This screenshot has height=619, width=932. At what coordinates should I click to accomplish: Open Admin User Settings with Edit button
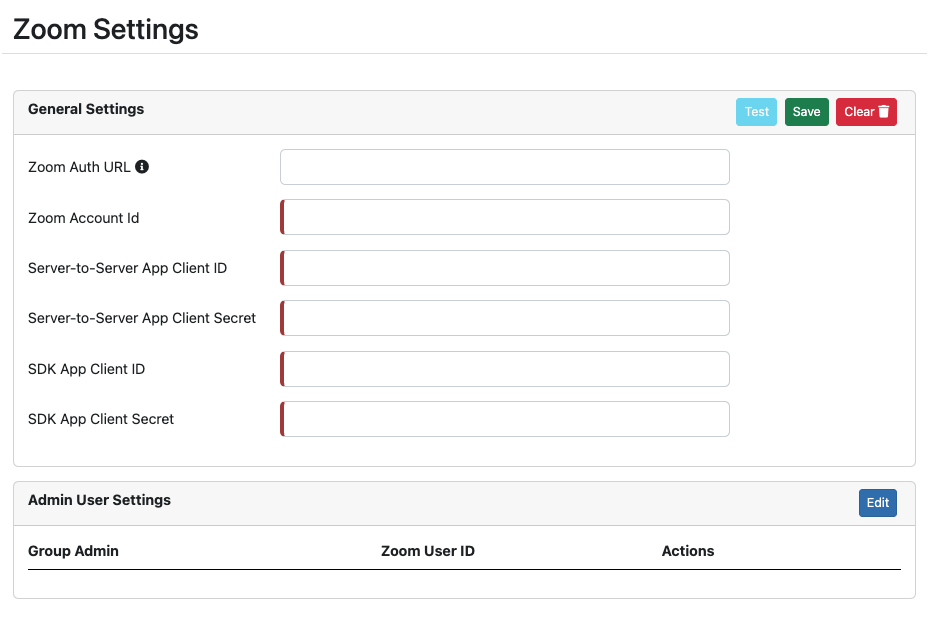(x=877, y=503)
